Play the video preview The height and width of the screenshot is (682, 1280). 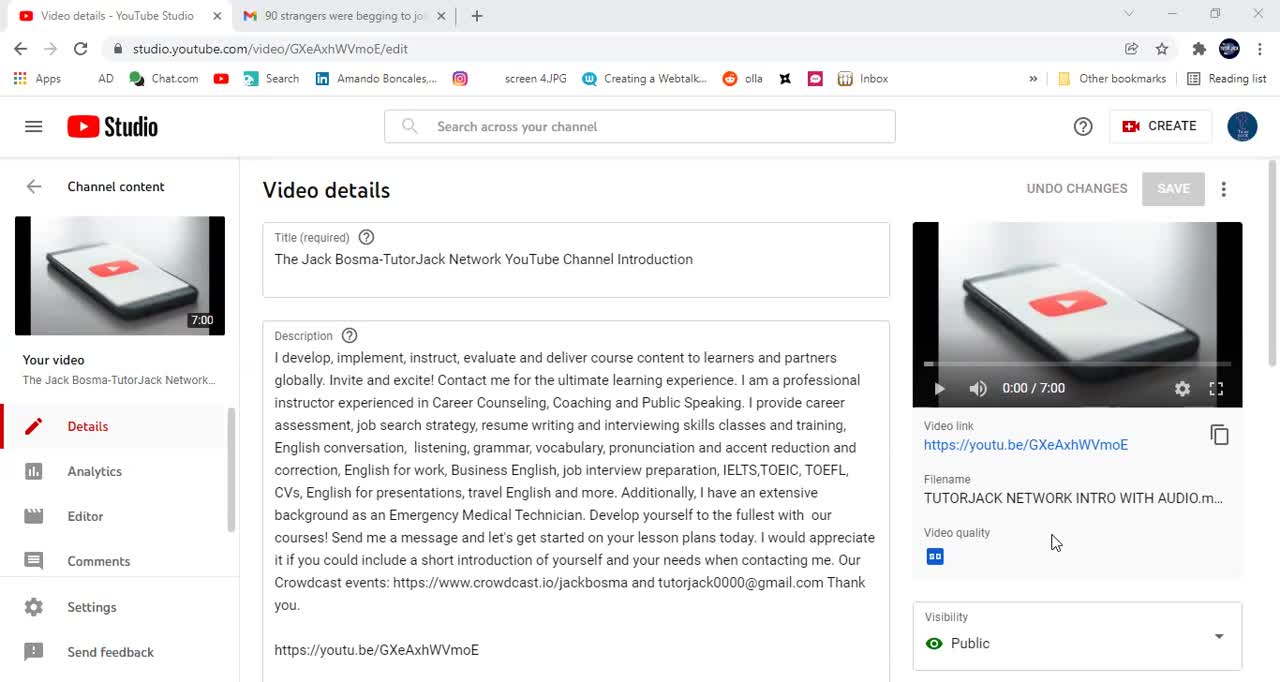pos(938,389)
